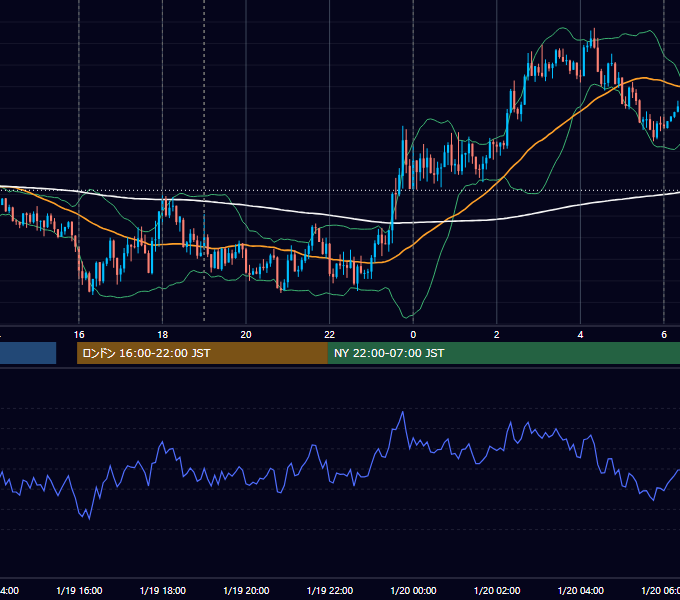This screenshot has height=600, width=680.
Task: Click the 4 hour label on price chart axis
Action: point(580,335)
